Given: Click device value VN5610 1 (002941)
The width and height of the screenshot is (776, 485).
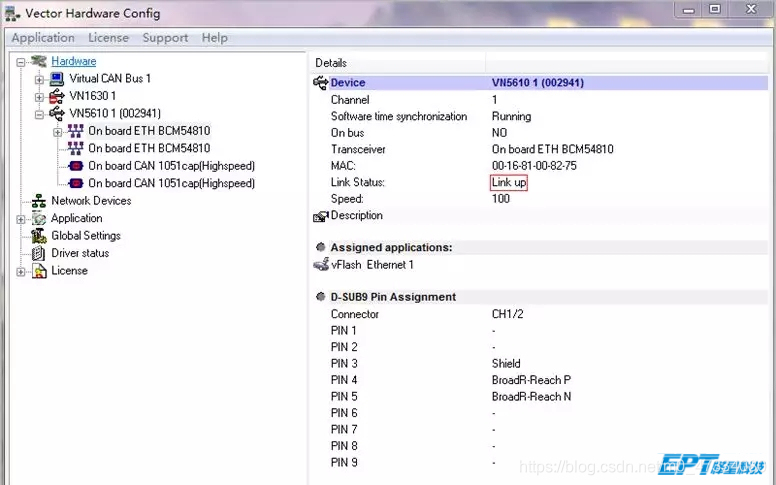Looking at the screenshot, I should [538, 83].
